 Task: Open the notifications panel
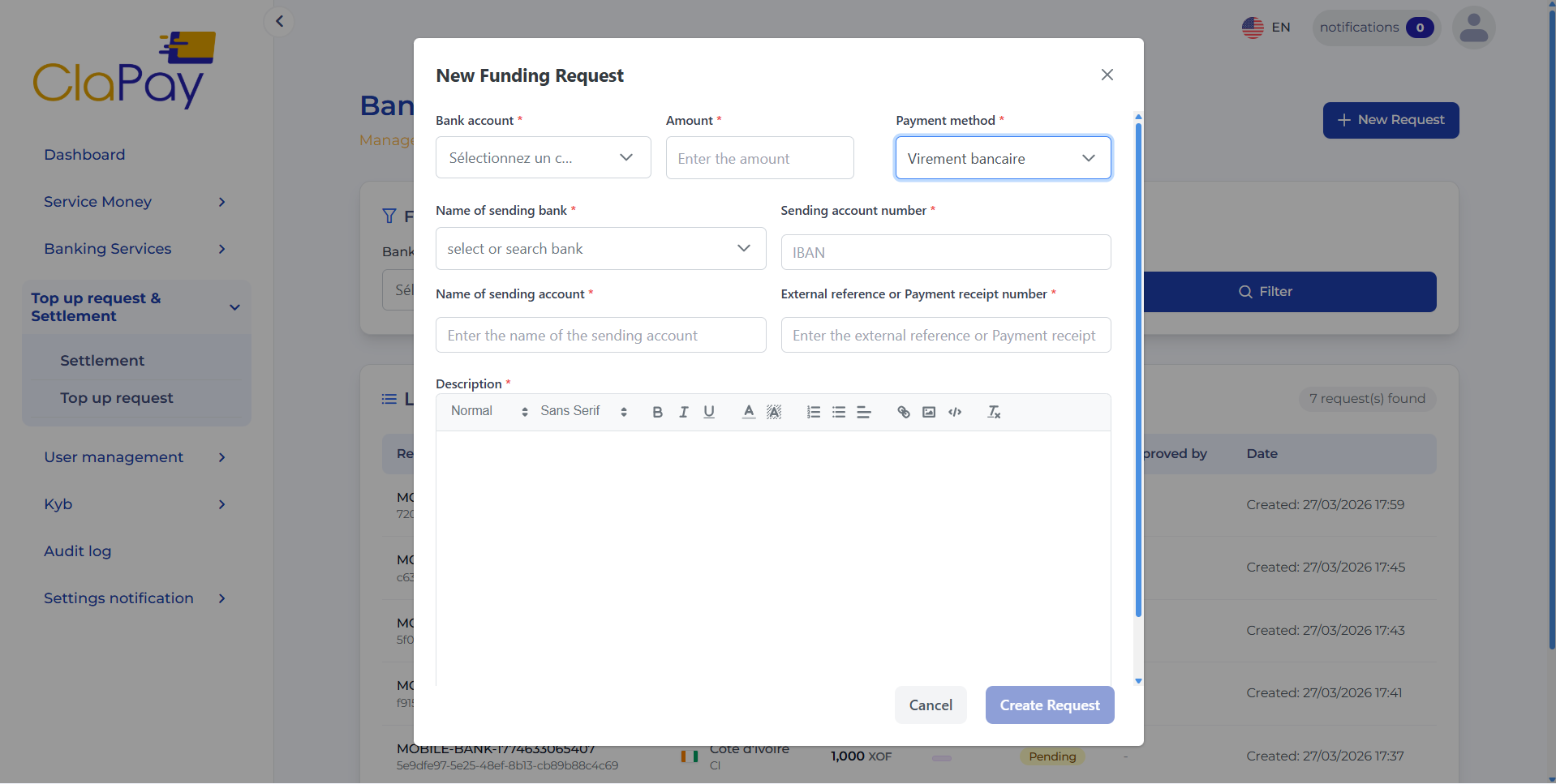coord(1375,27)
